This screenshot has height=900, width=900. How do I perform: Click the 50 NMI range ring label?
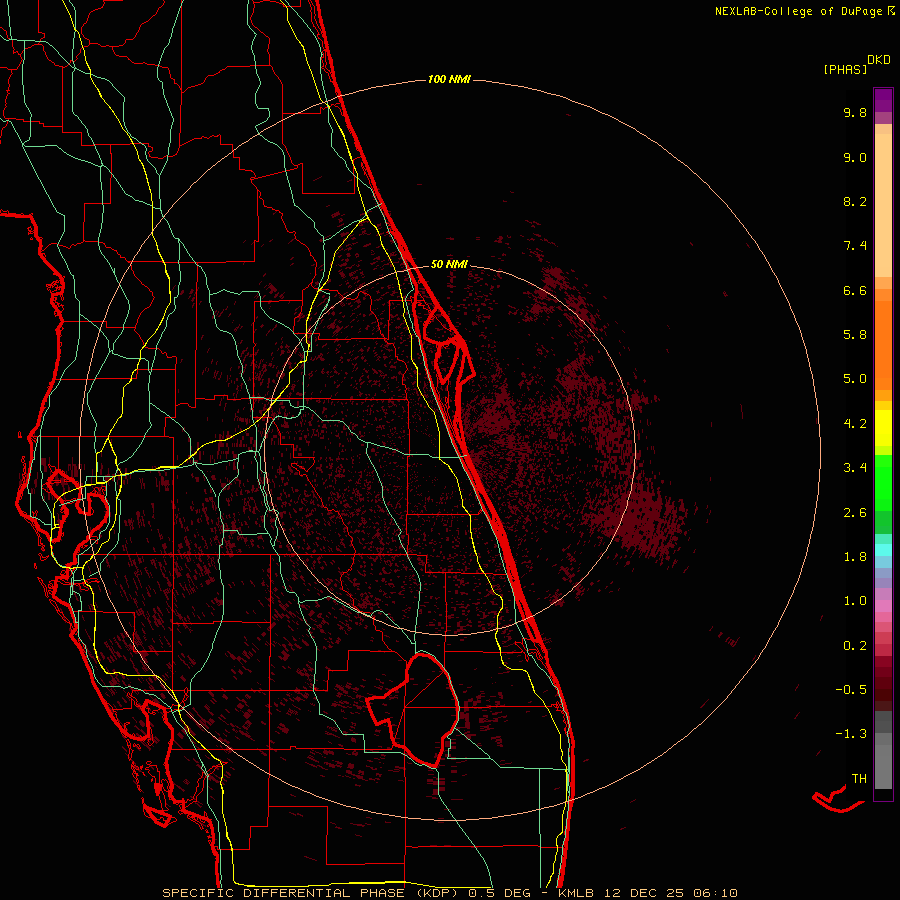(449, 264)
